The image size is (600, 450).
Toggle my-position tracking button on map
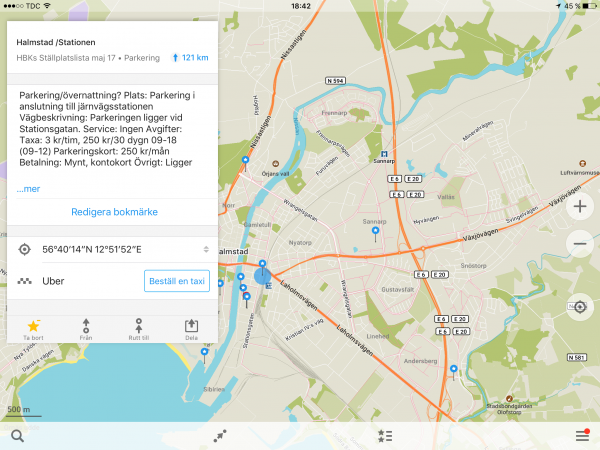click(580, 305)
